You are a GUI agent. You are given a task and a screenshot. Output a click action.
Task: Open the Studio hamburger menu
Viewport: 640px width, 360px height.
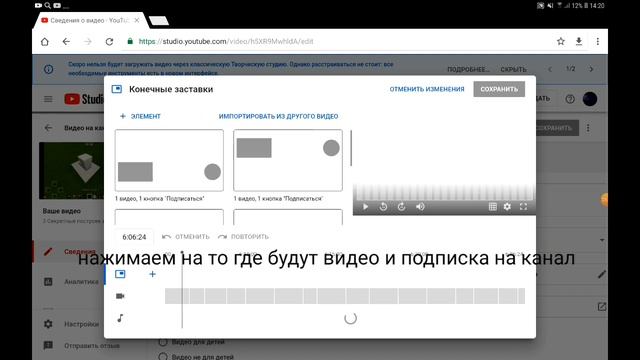point(48,99)
